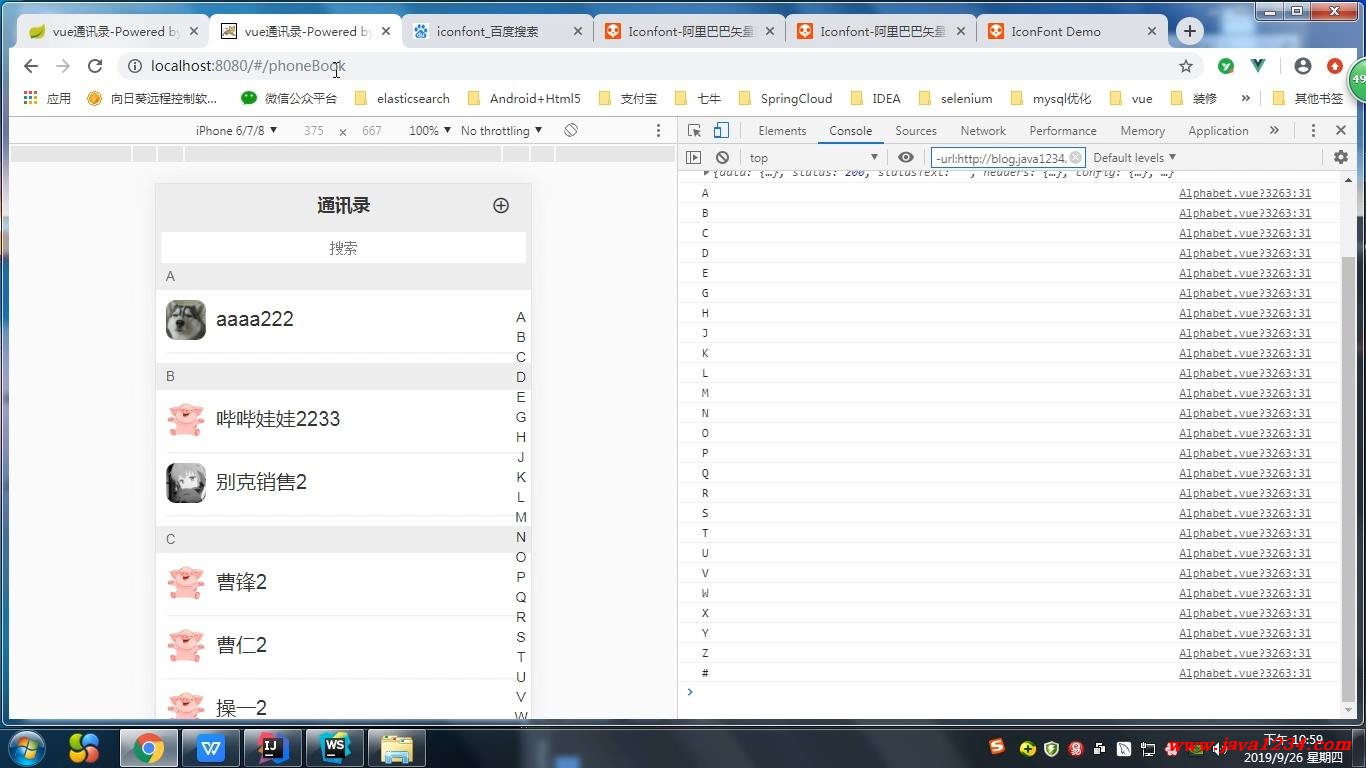This screenshot has height=768, width=1366.
Task: Select contact 曹仁2
Action: point(343,646)
